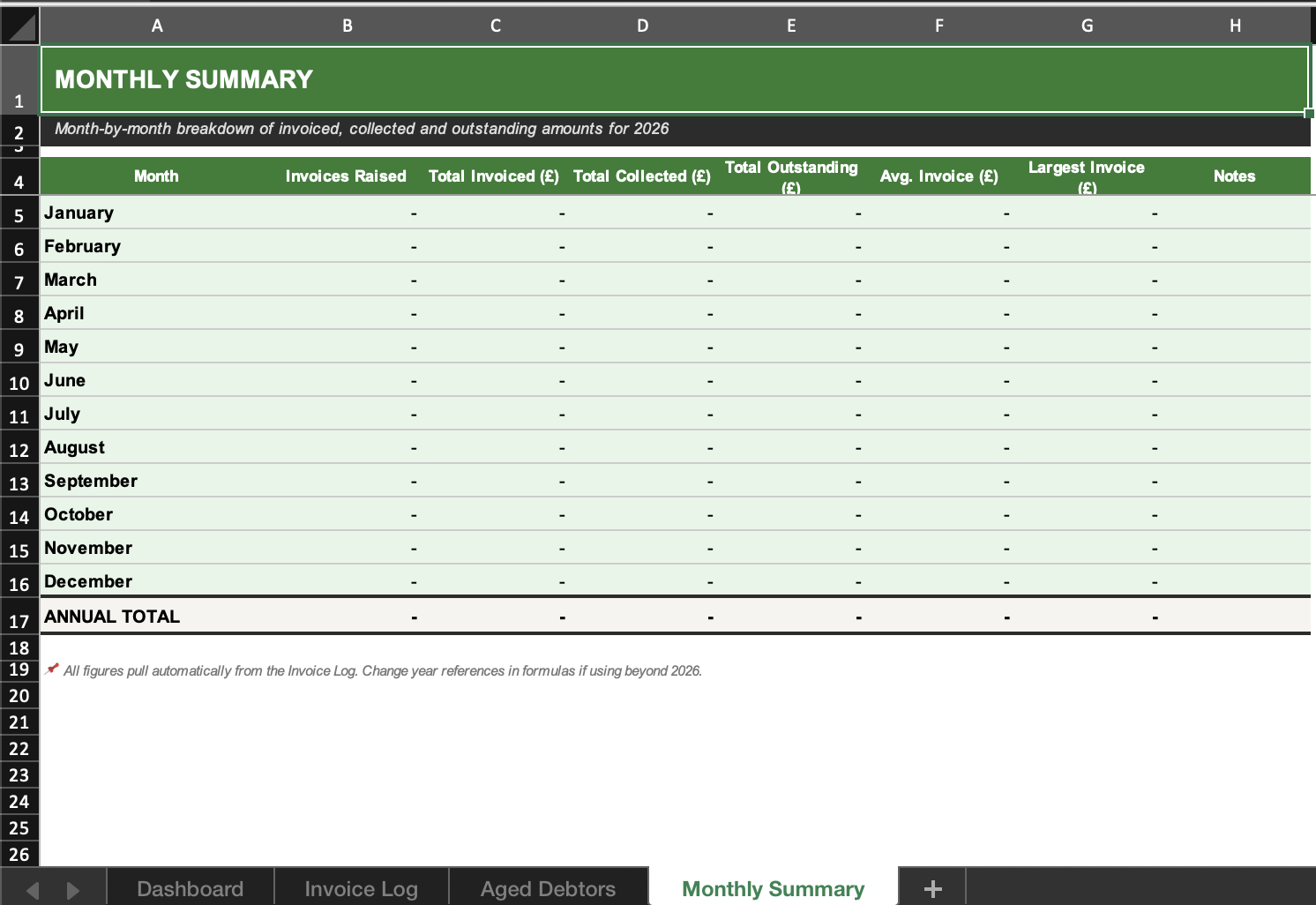The width and height of the screenshot is (1316, 905).
Task: Select the March cell
Action: click(157, 280)
